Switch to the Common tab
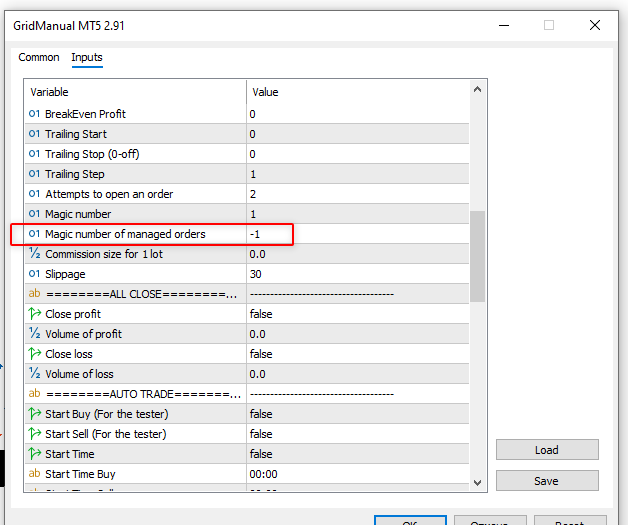This screenshot has width=628, height=525. click(38, 57)
